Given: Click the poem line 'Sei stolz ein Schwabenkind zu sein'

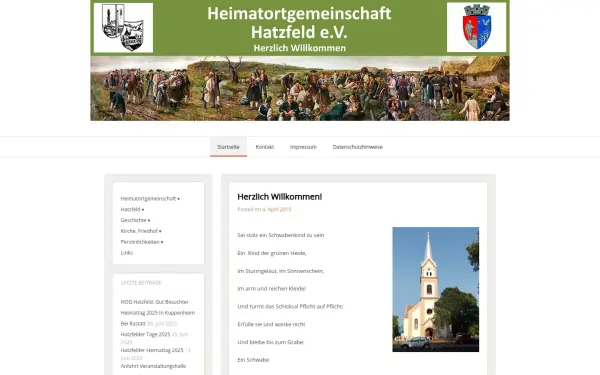Looking at the screenshot, I should (x=281, y=235).
